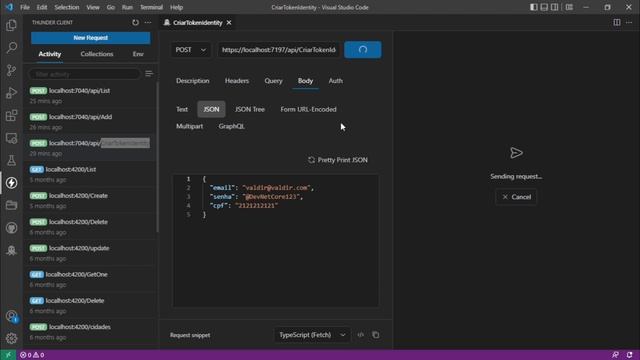Click inside the JSON body editor
The height and width of the screenshot is (360, 640).
[x=276, y=241]
